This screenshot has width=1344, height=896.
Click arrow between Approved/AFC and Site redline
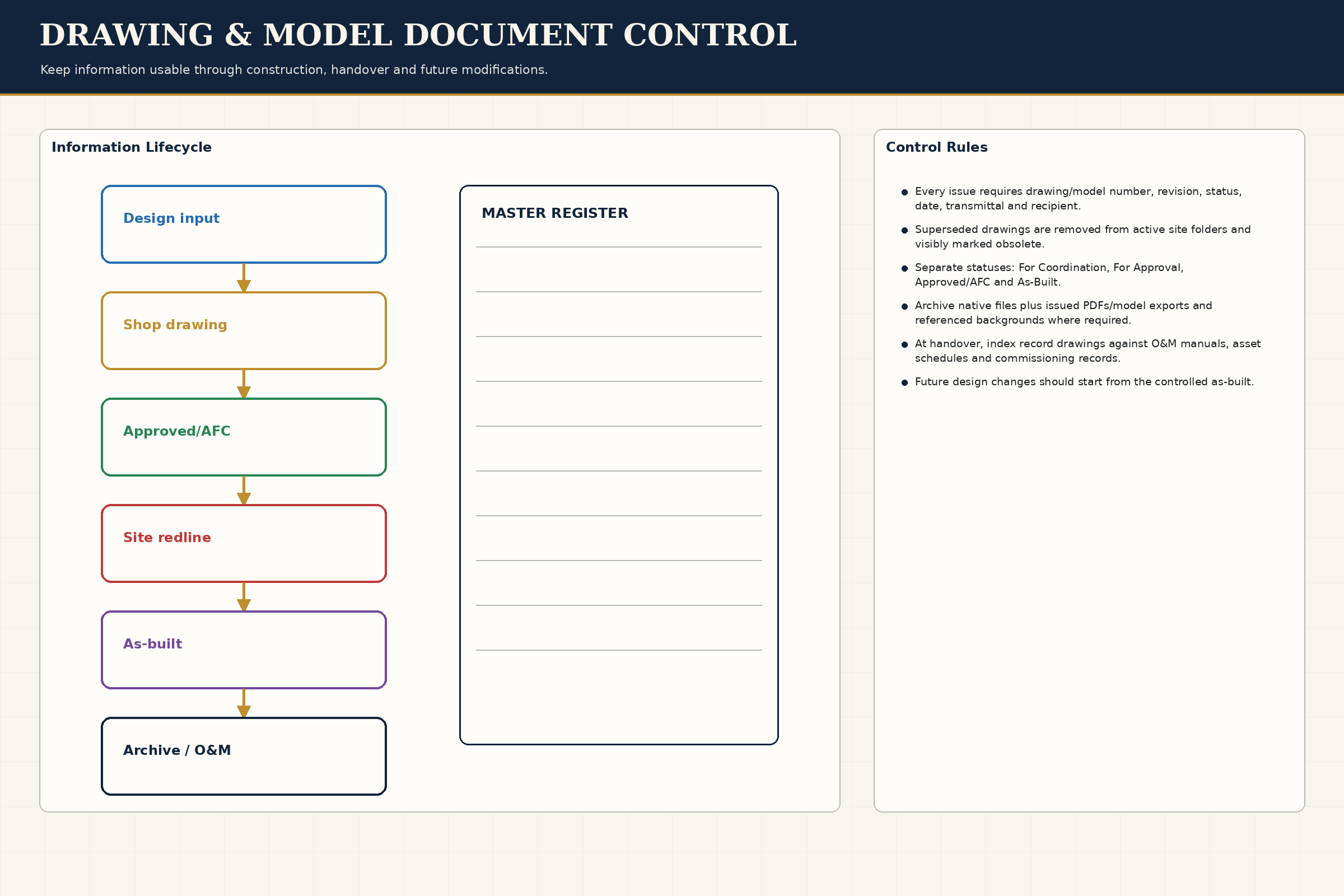(x=244, y=491)
